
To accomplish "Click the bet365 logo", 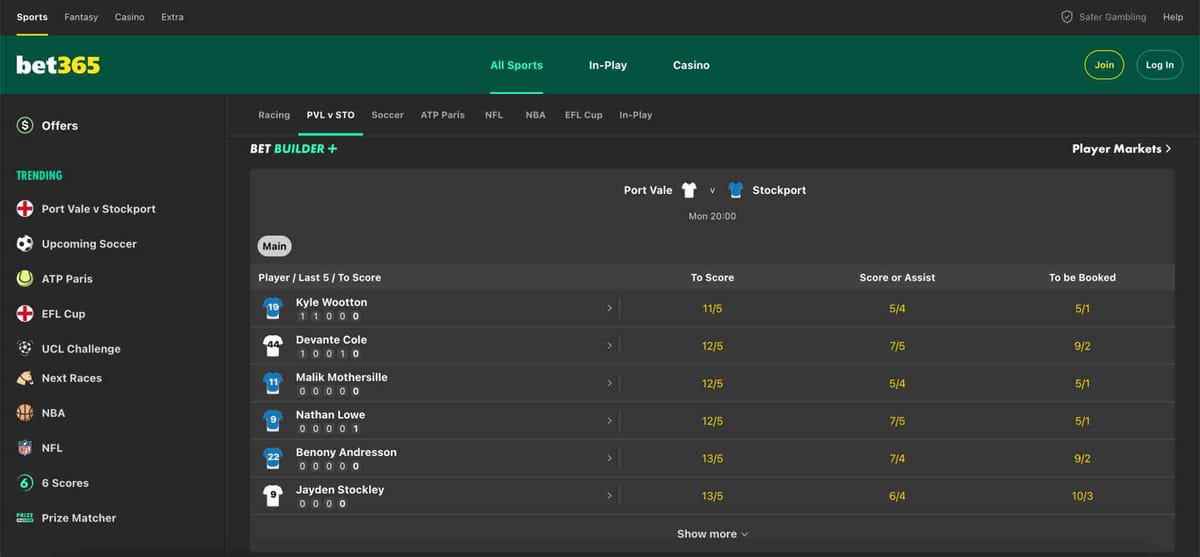I will tap(58, 65).
